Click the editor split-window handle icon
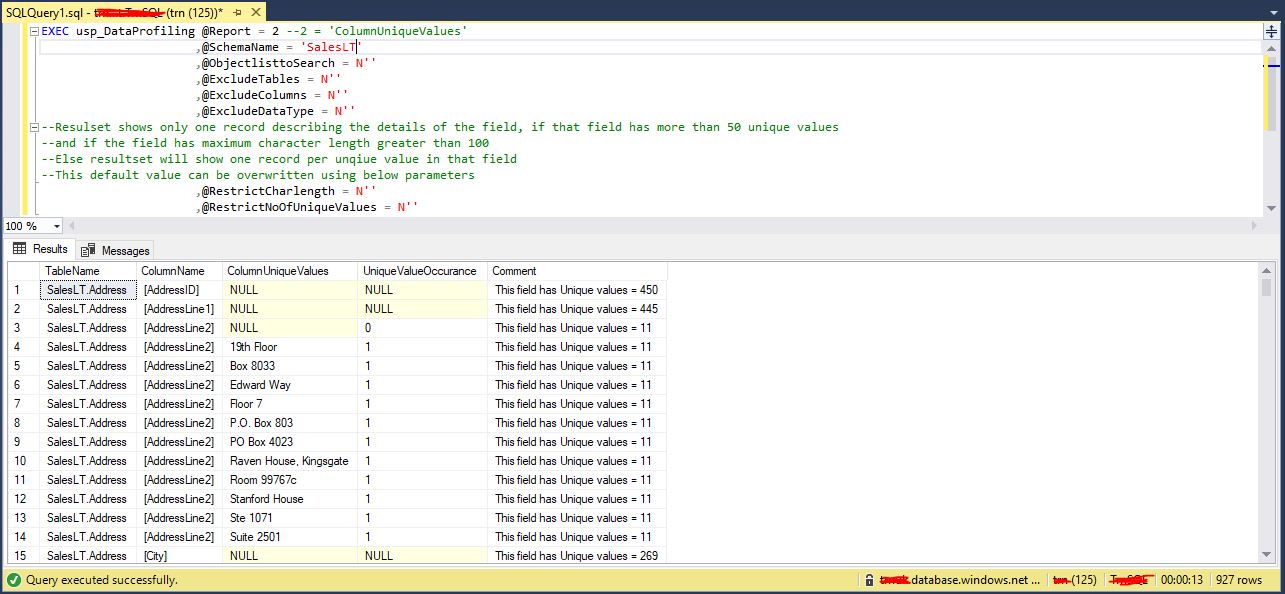Screen dimensions: 1285x594 pos(1271,31)
